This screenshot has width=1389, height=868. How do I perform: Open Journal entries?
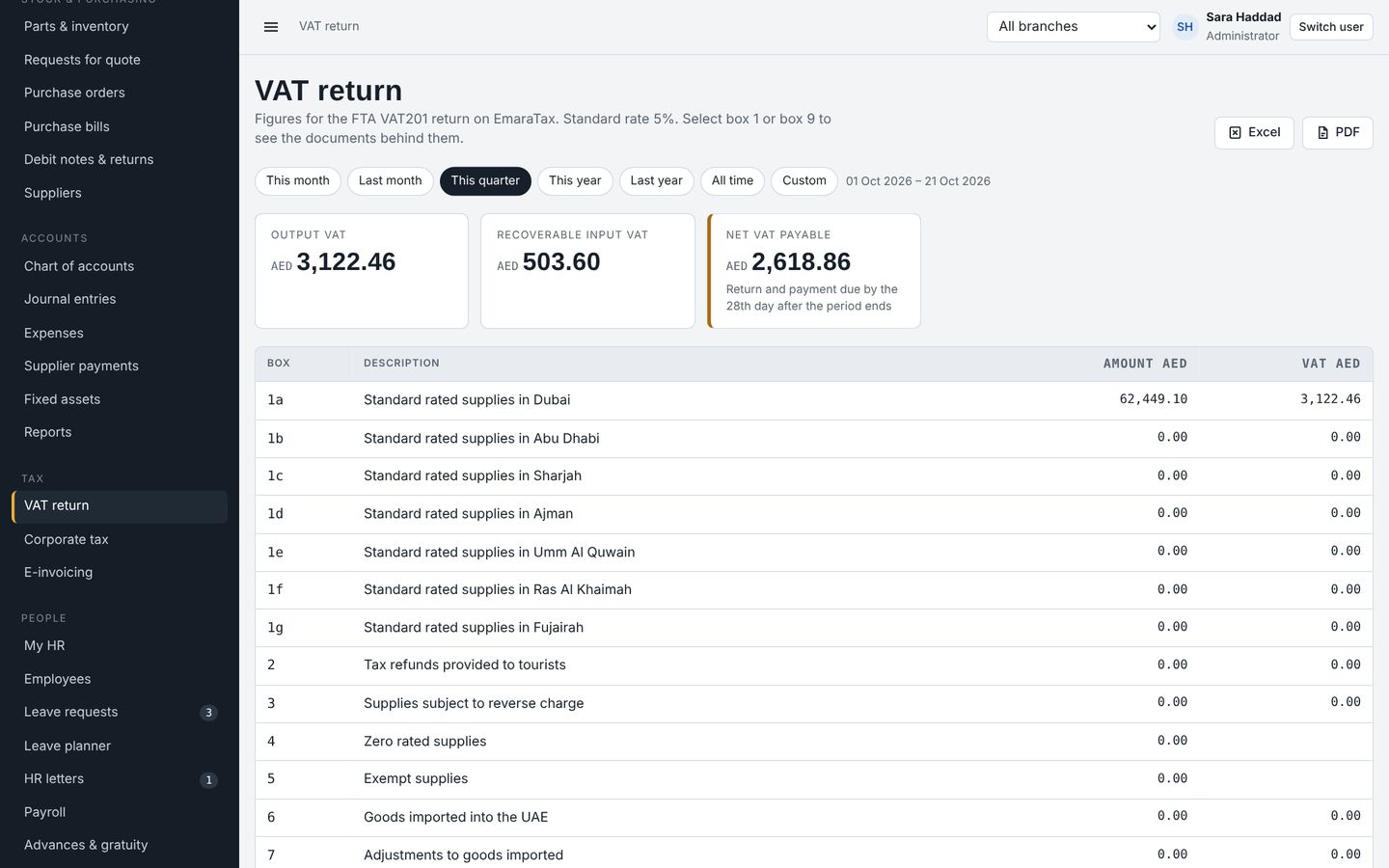(x=120, y=300)
